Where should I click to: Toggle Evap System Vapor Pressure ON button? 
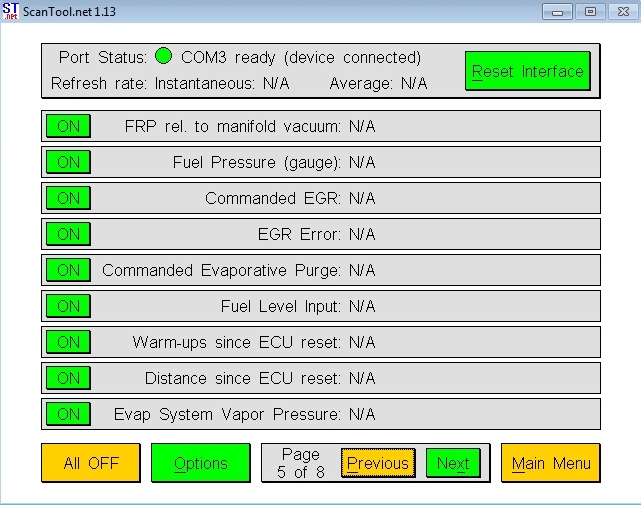[68, 414]
